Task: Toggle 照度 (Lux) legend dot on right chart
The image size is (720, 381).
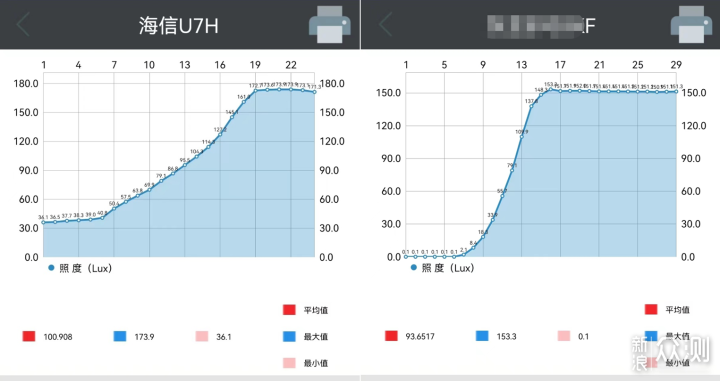Action: pyautogui.click(x=414, y=268)
